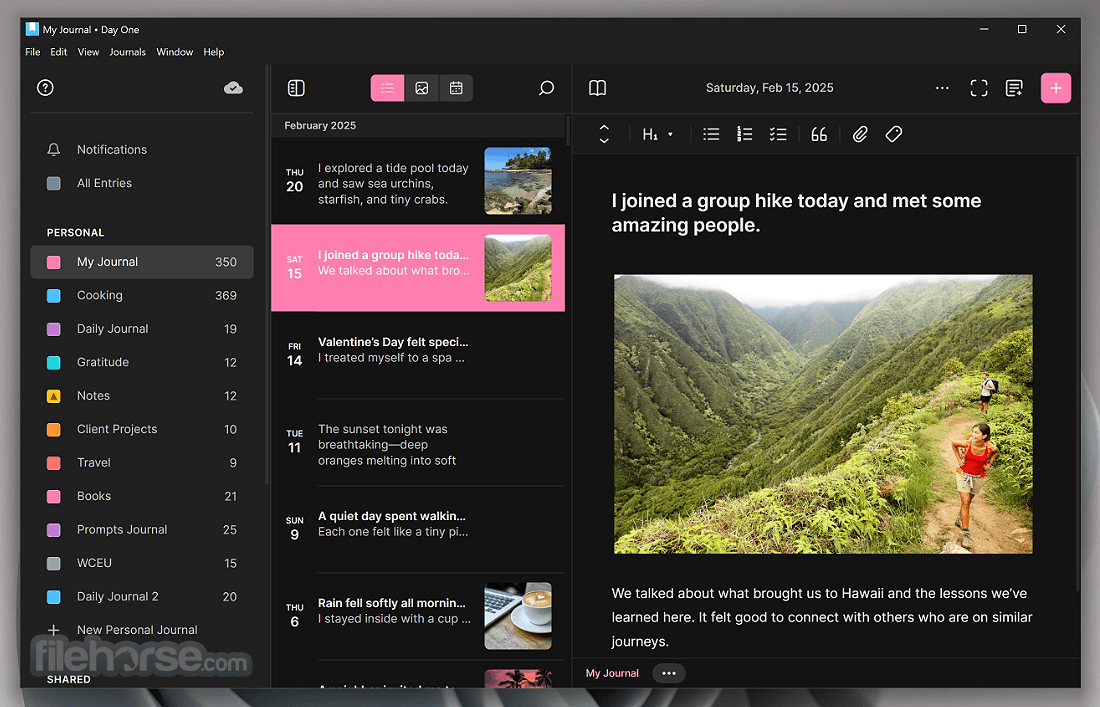Create a new entry with plus button

coord(1056,88)
